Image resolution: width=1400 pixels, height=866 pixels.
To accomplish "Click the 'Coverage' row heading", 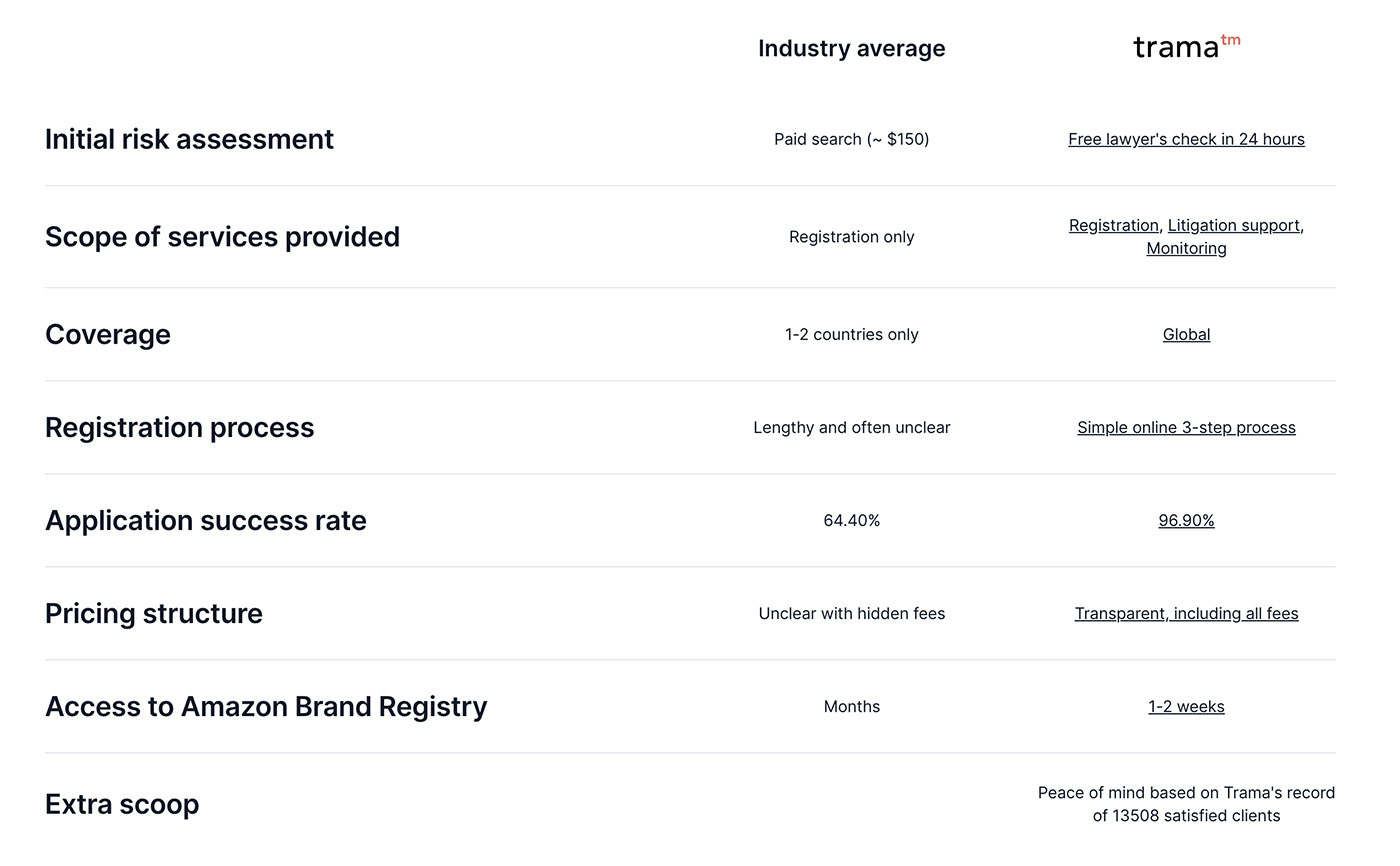I will coord(108,334).
